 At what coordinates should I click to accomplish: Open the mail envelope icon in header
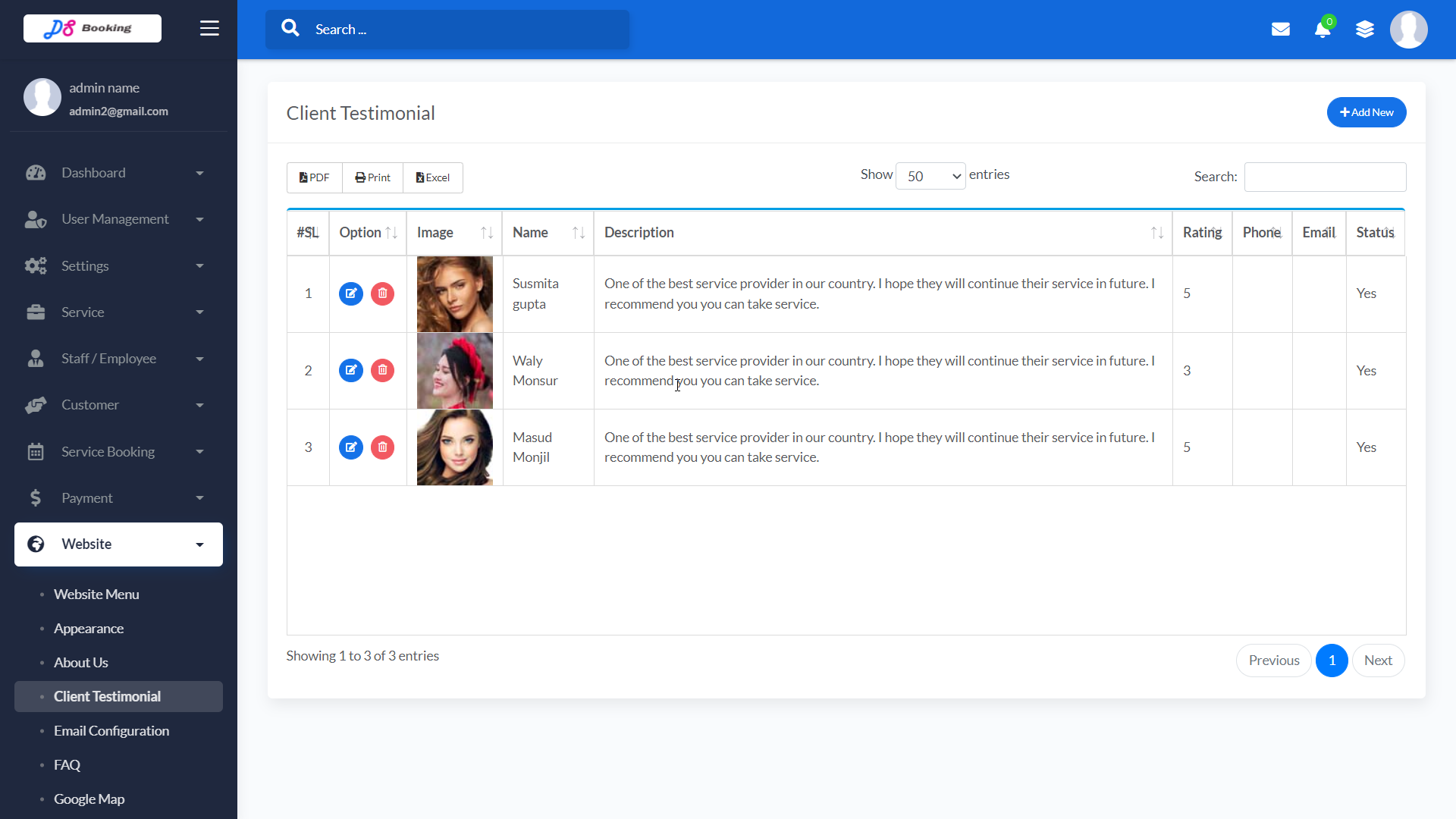click(x=1281, y=30)
